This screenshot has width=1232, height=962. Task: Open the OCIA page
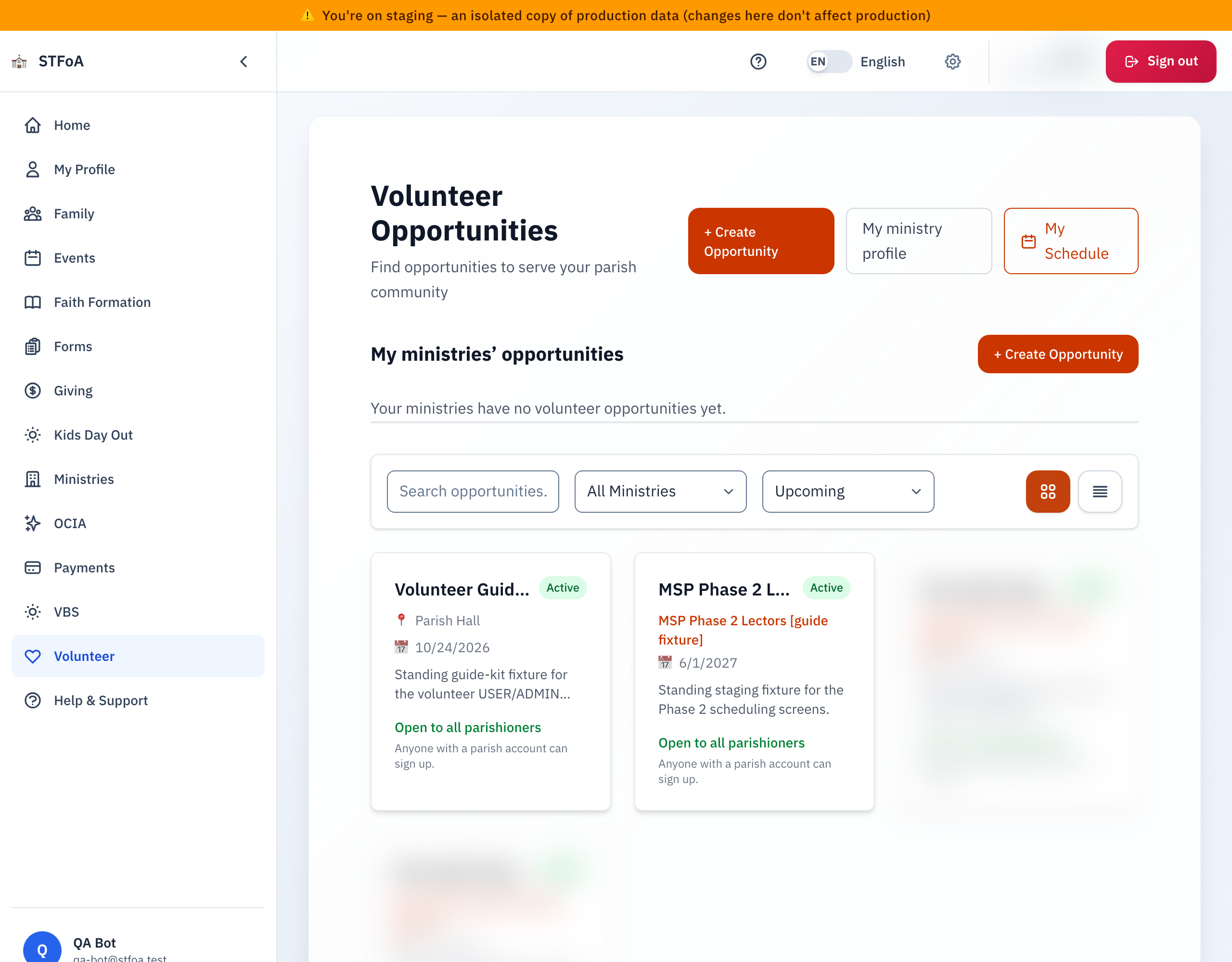(138, 523)
